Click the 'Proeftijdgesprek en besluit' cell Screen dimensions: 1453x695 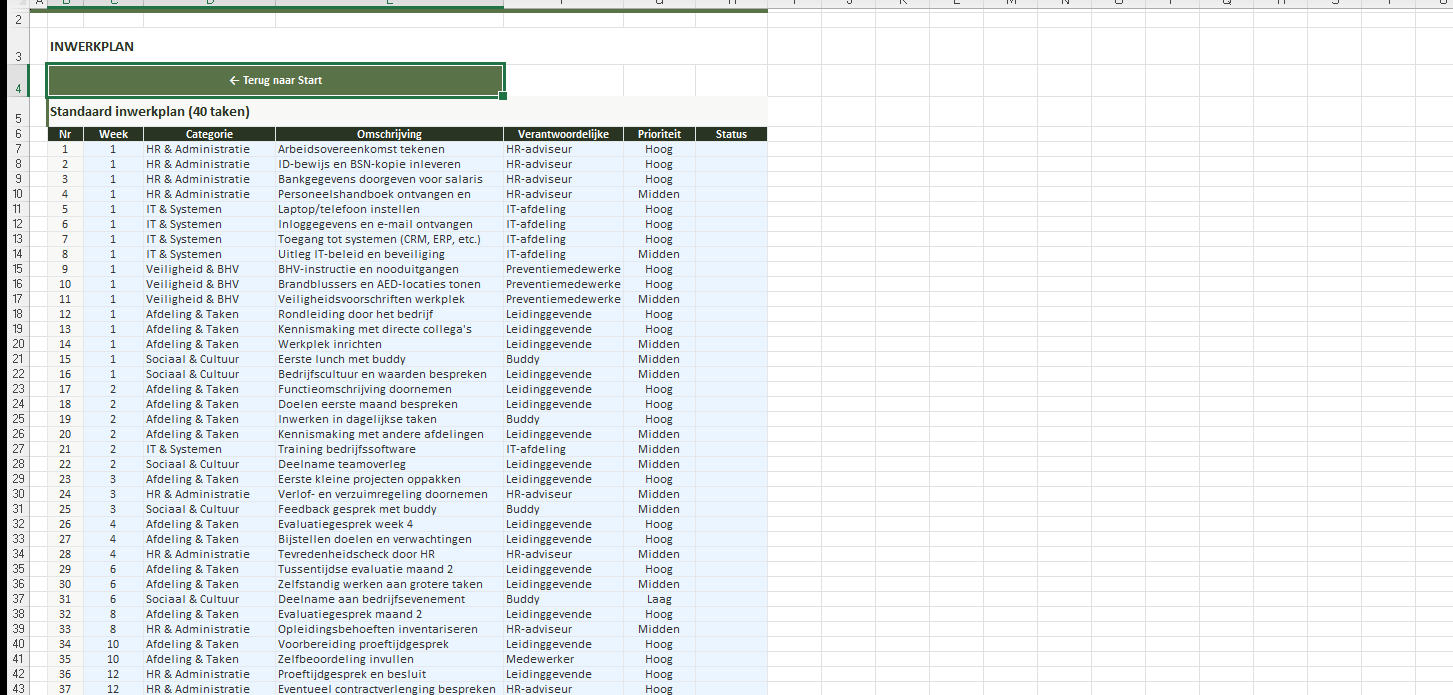[x=389, y=674]
